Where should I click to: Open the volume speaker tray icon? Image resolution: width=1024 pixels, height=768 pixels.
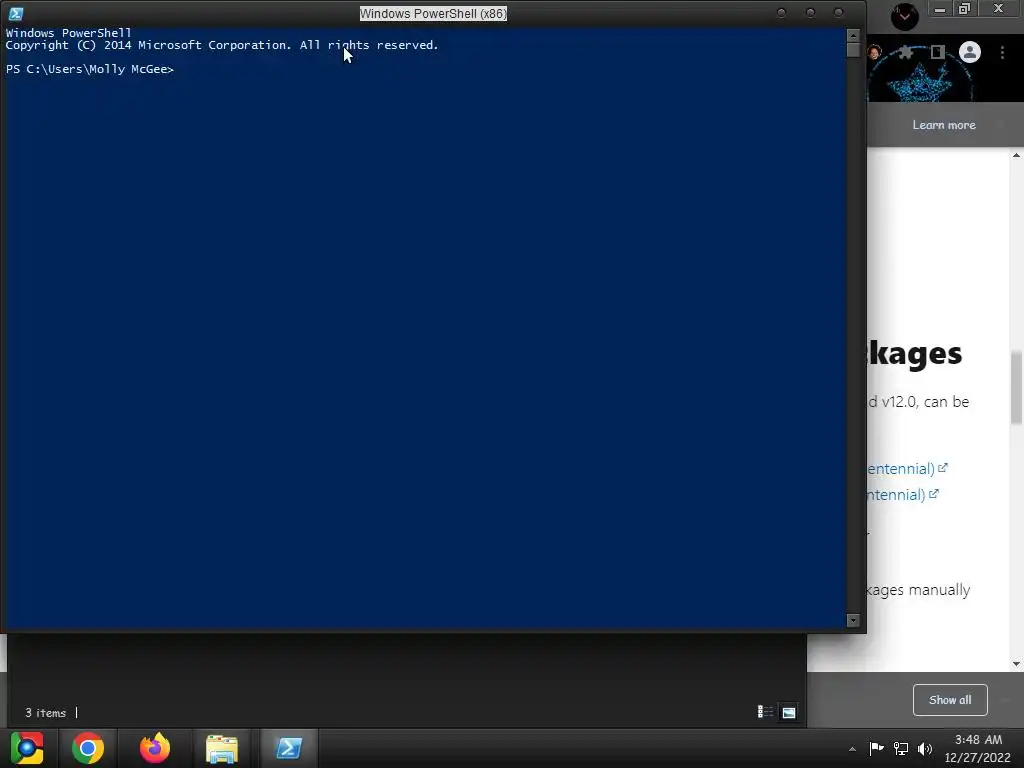pyautogui.click(x=925, y=748)
